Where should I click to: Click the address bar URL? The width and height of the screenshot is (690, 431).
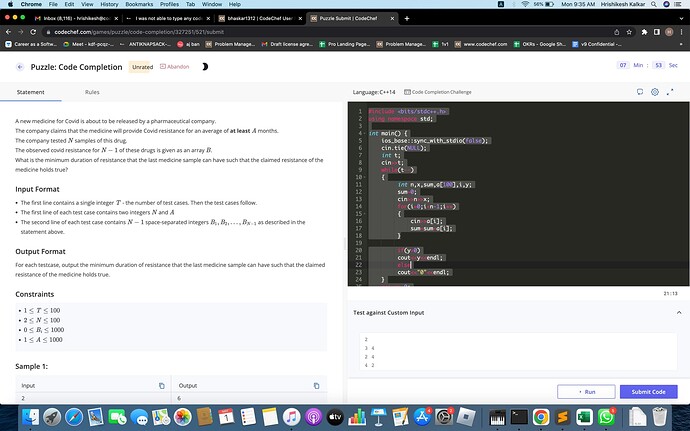(139, 32)
